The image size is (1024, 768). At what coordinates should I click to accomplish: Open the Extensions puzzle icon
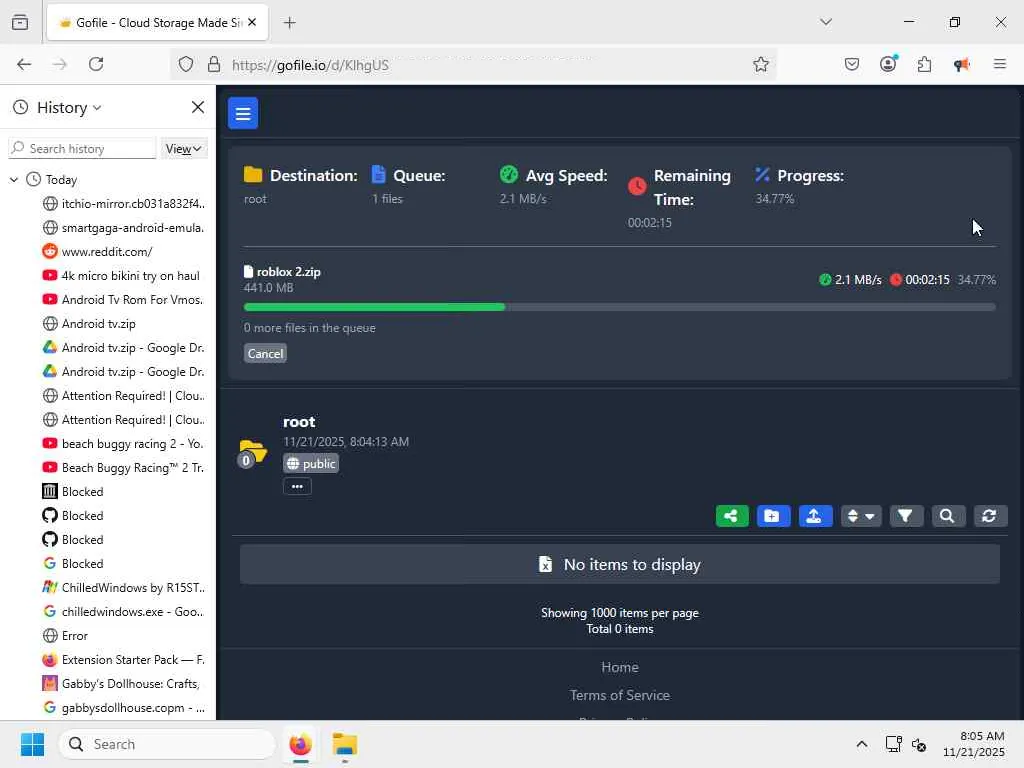[924, 64]
